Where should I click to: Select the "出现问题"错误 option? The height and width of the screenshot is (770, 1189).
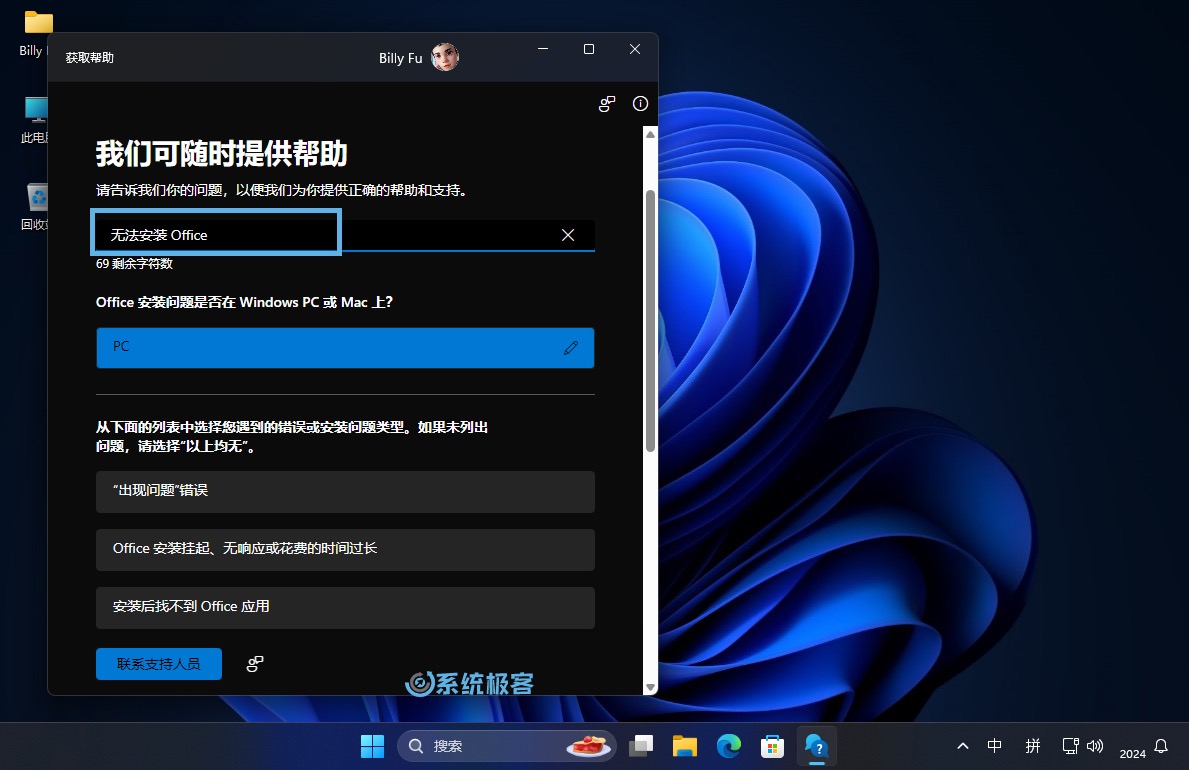click(x=345, y=492)
